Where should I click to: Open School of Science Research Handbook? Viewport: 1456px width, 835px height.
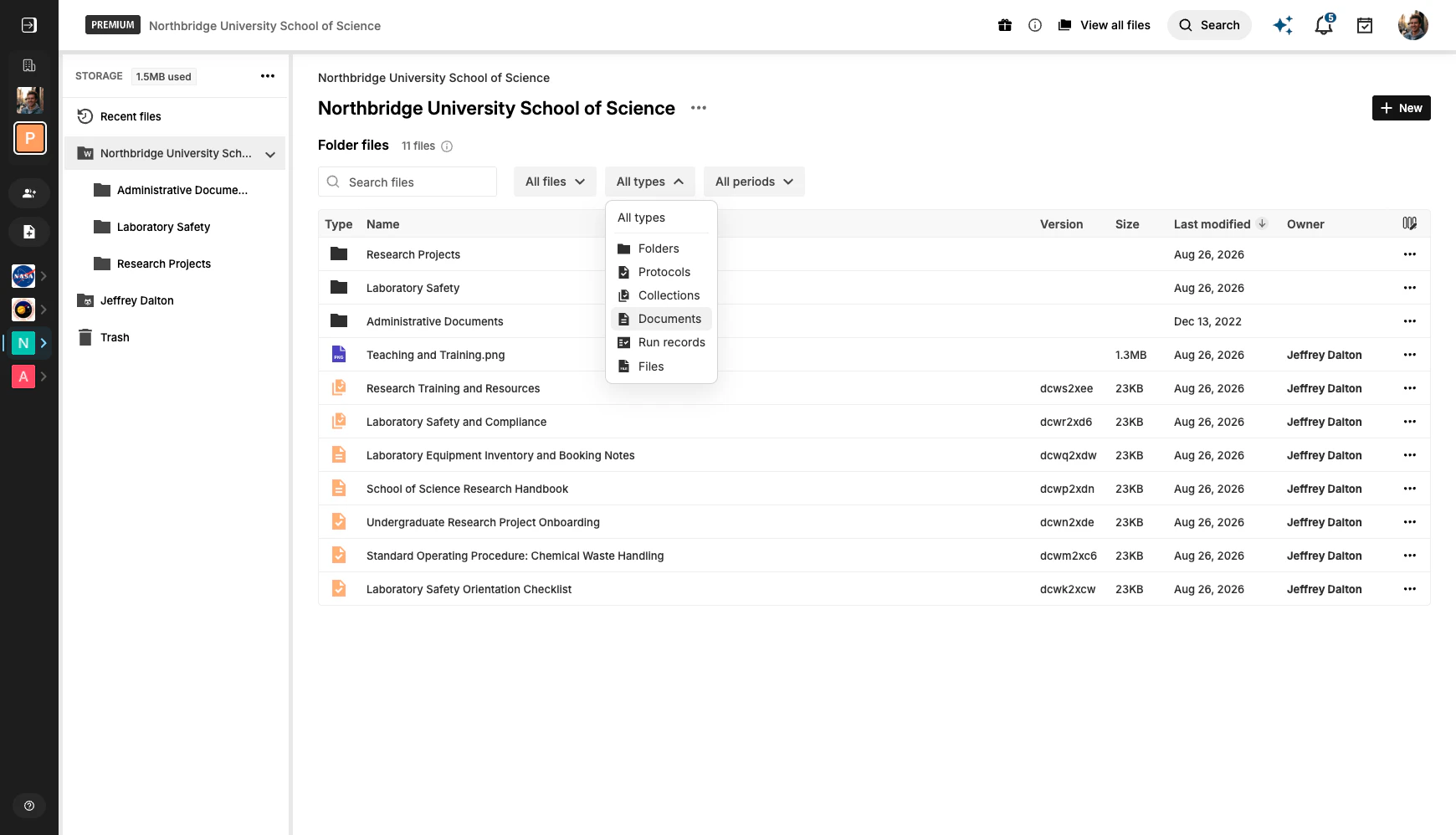click(x=467, y=489)
